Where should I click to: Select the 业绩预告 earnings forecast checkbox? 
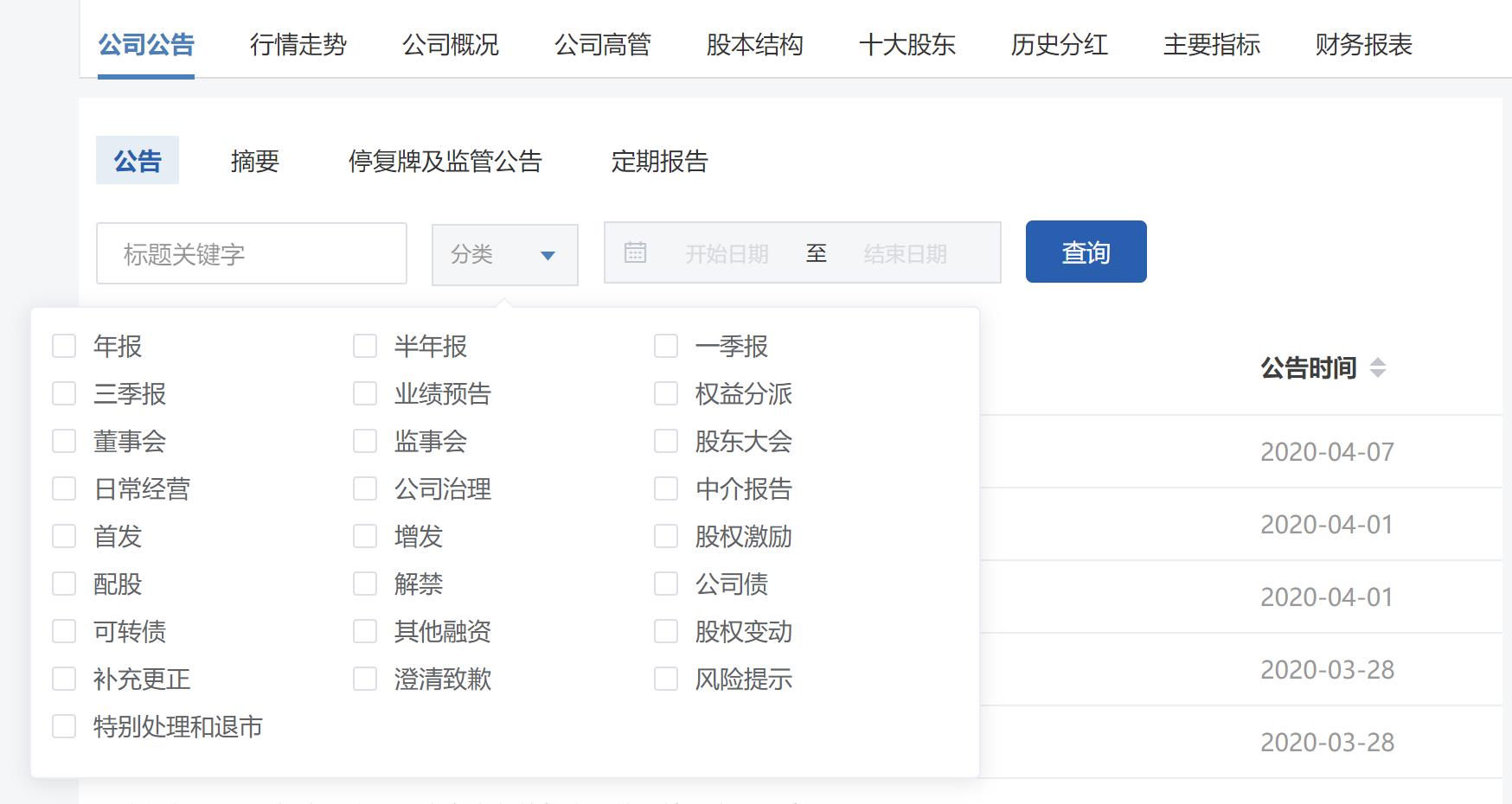point(363,392)
